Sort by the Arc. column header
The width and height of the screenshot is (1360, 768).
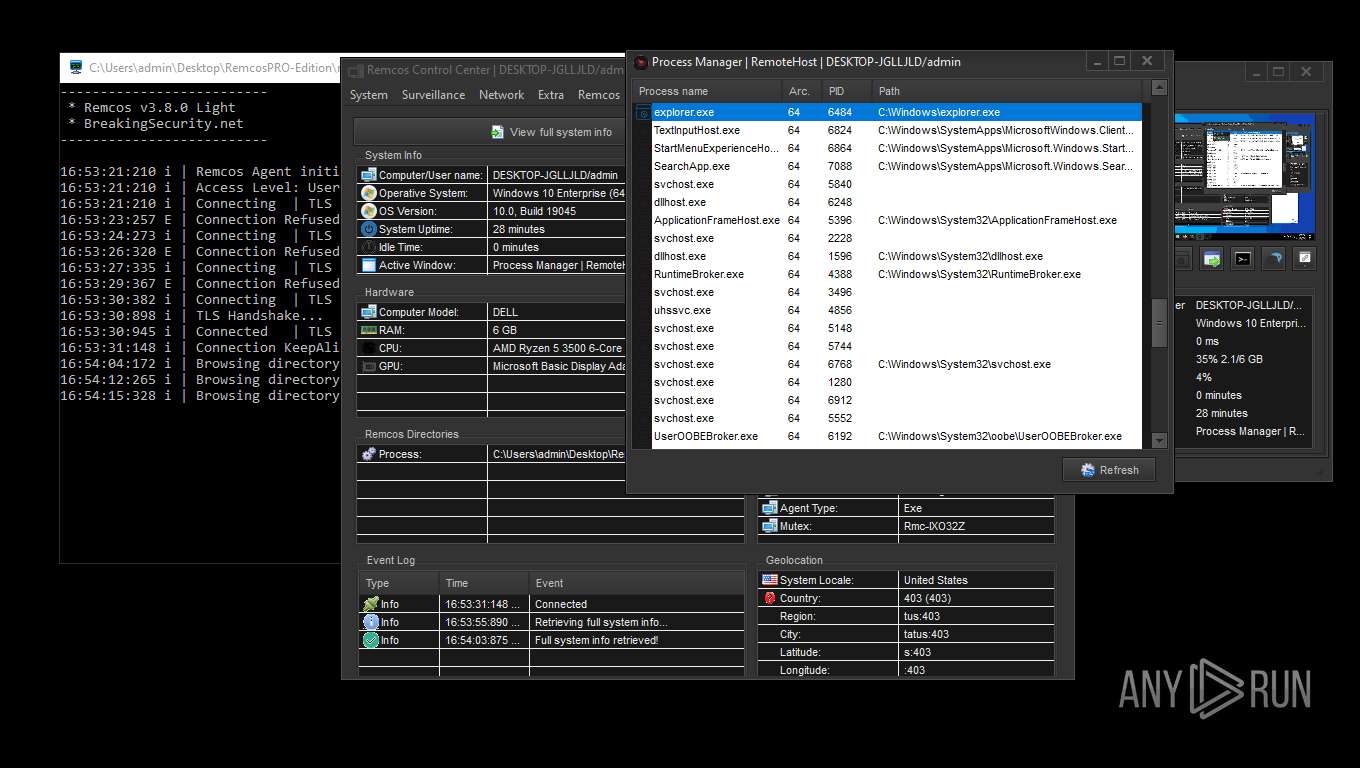click(801, 91)
